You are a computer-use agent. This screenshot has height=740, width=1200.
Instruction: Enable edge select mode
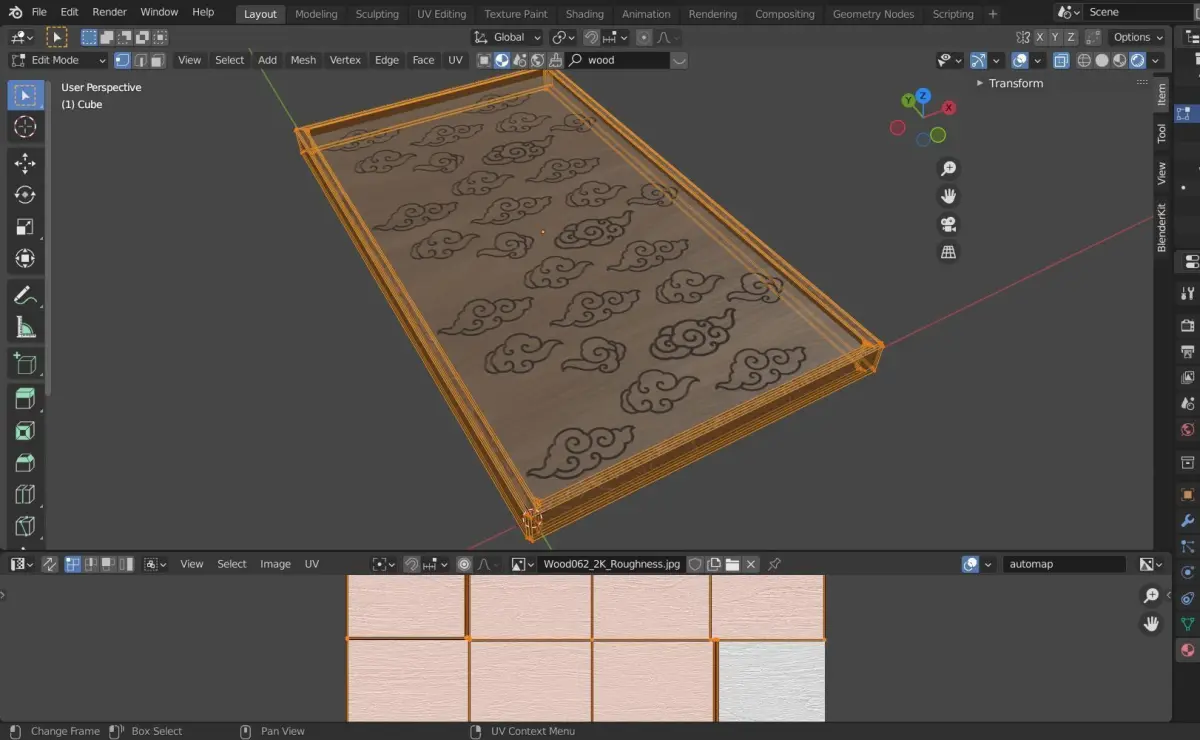pyautogui.click(x=140, y=60)
